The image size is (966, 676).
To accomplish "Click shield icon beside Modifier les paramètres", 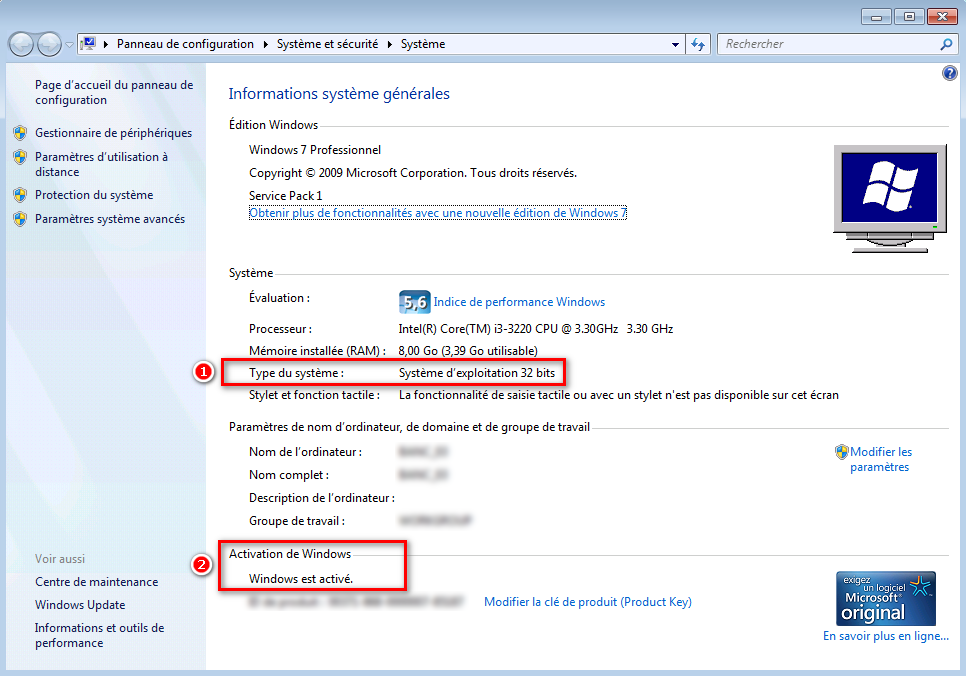I will (842, 452).
